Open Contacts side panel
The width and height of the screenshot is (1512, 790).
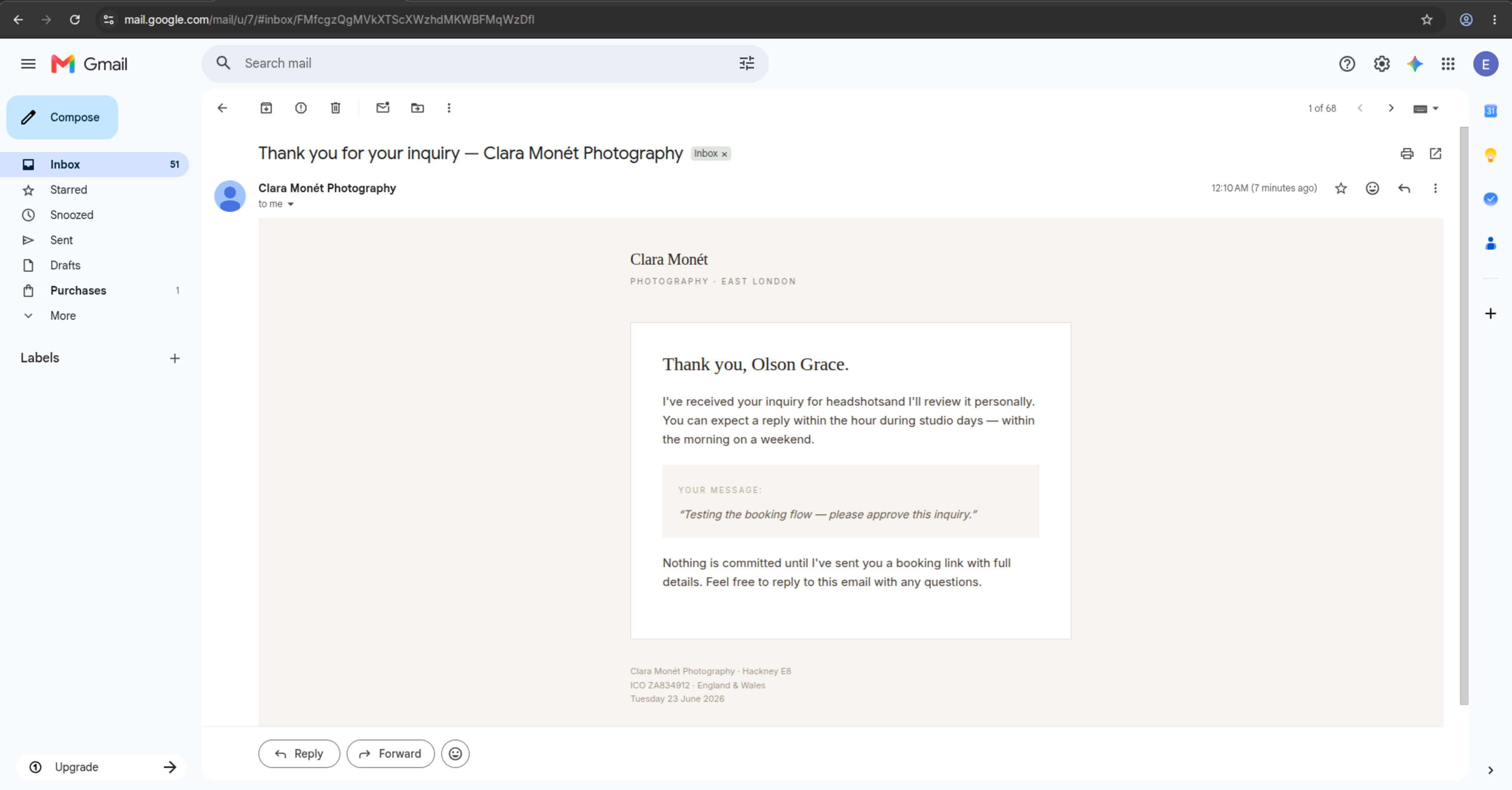[1491, 243]
